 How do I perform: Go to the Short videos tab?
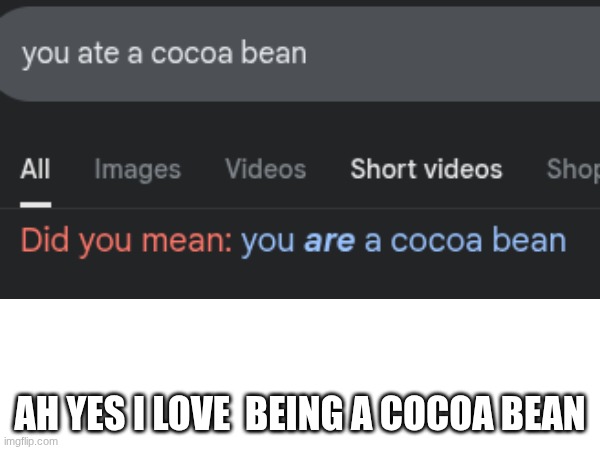pyautogui.click(x=426, y=169)
